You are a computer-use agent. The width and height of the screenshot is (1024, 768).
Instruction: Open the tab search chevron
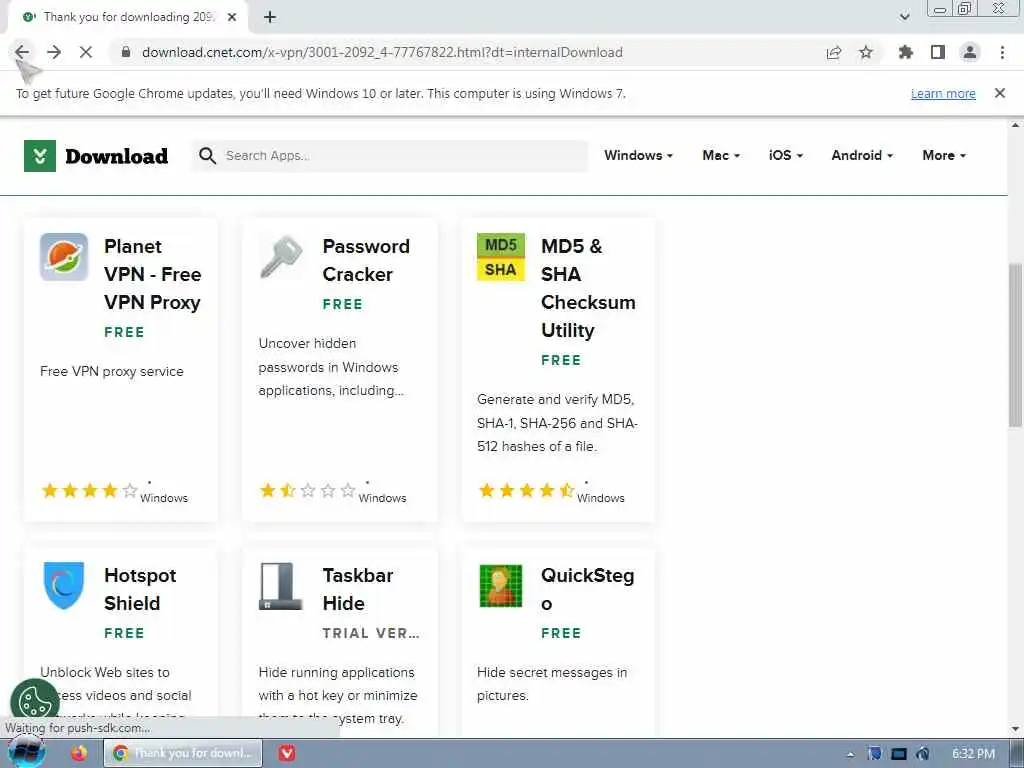pos(904,17)
